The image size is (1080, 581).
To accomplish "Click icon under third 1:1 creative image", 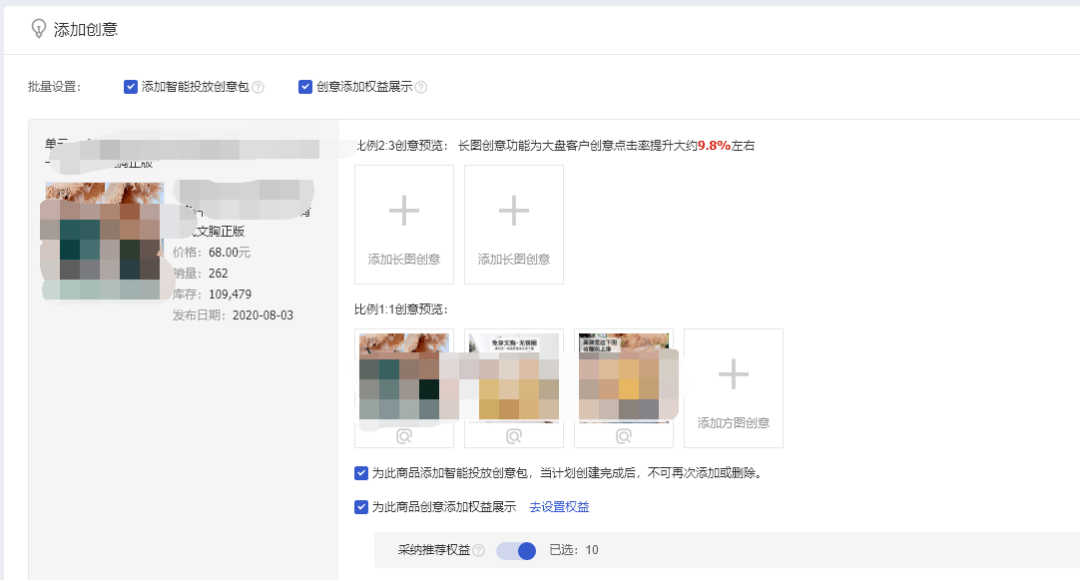I will [624, 436].
